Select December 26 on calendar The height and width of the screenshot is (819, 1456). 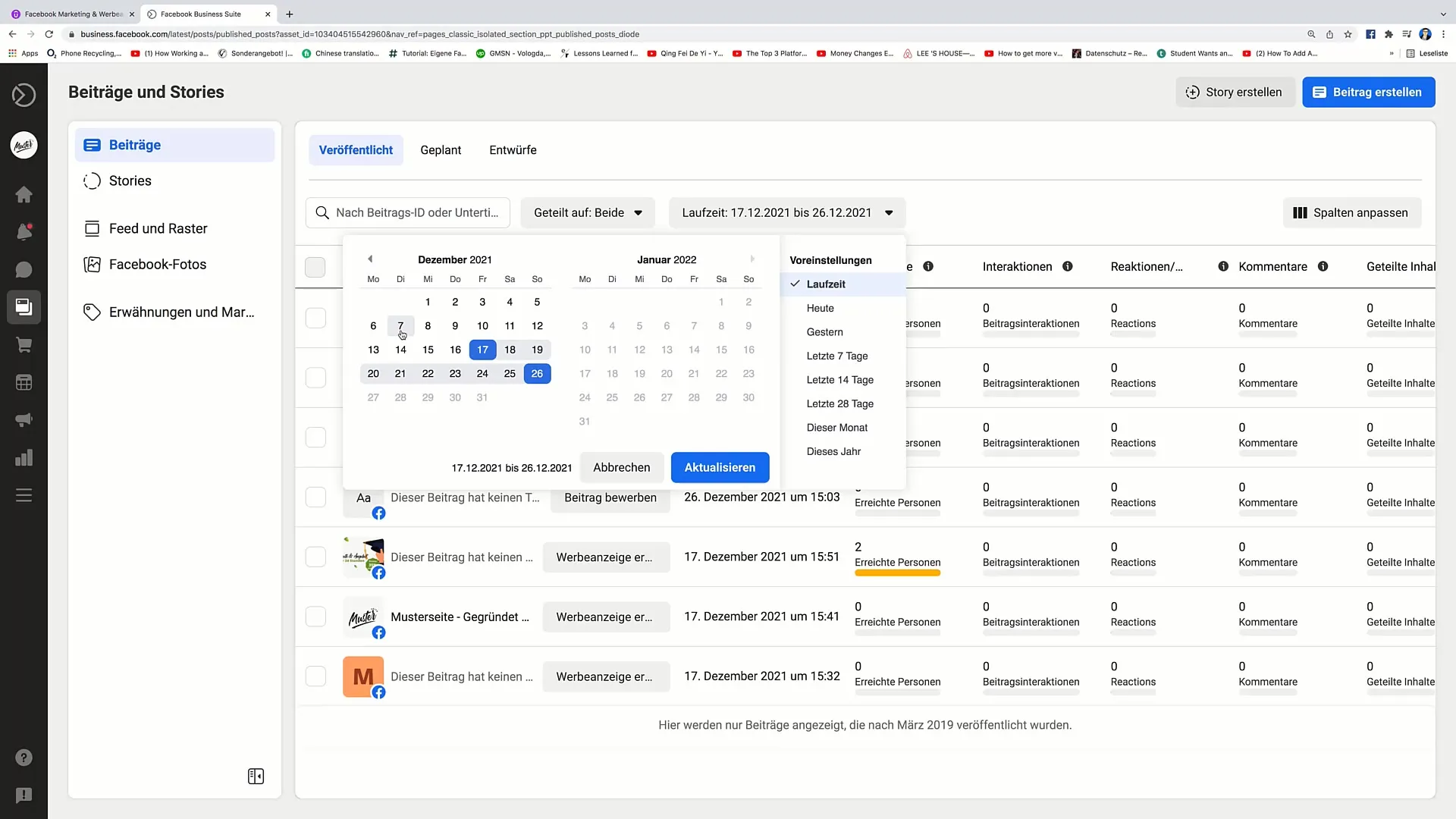[537, 373]
